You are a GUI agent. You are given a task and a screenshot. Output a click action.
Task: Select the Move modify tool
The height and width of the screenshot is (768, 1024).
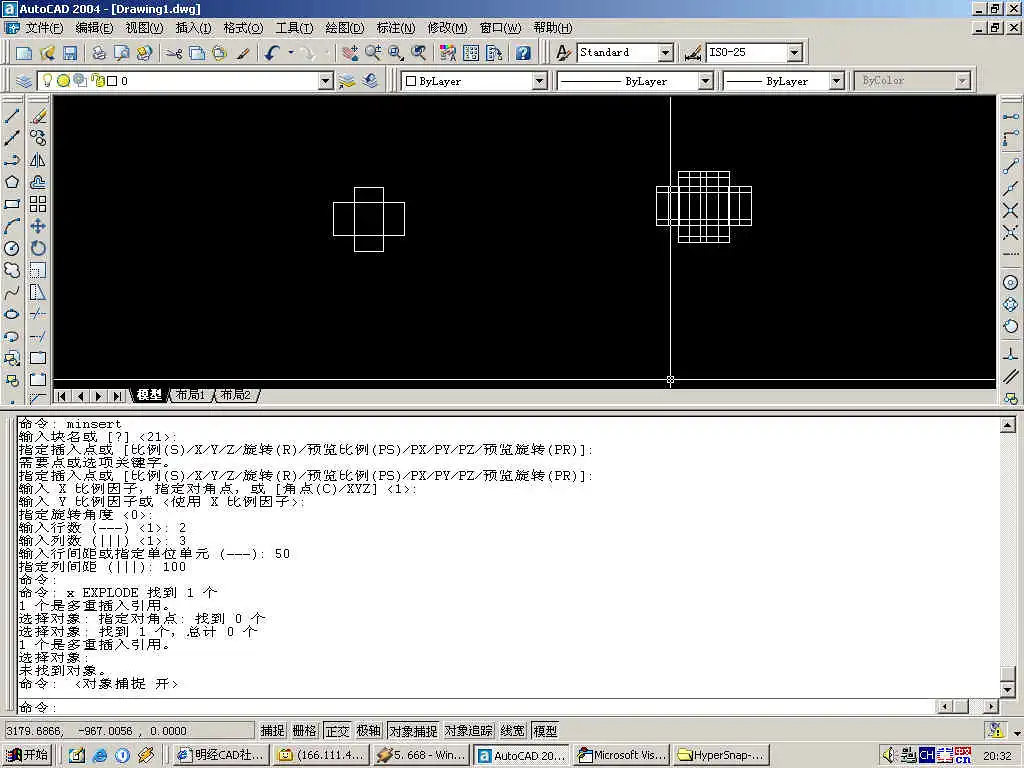[x=38, y=226]
